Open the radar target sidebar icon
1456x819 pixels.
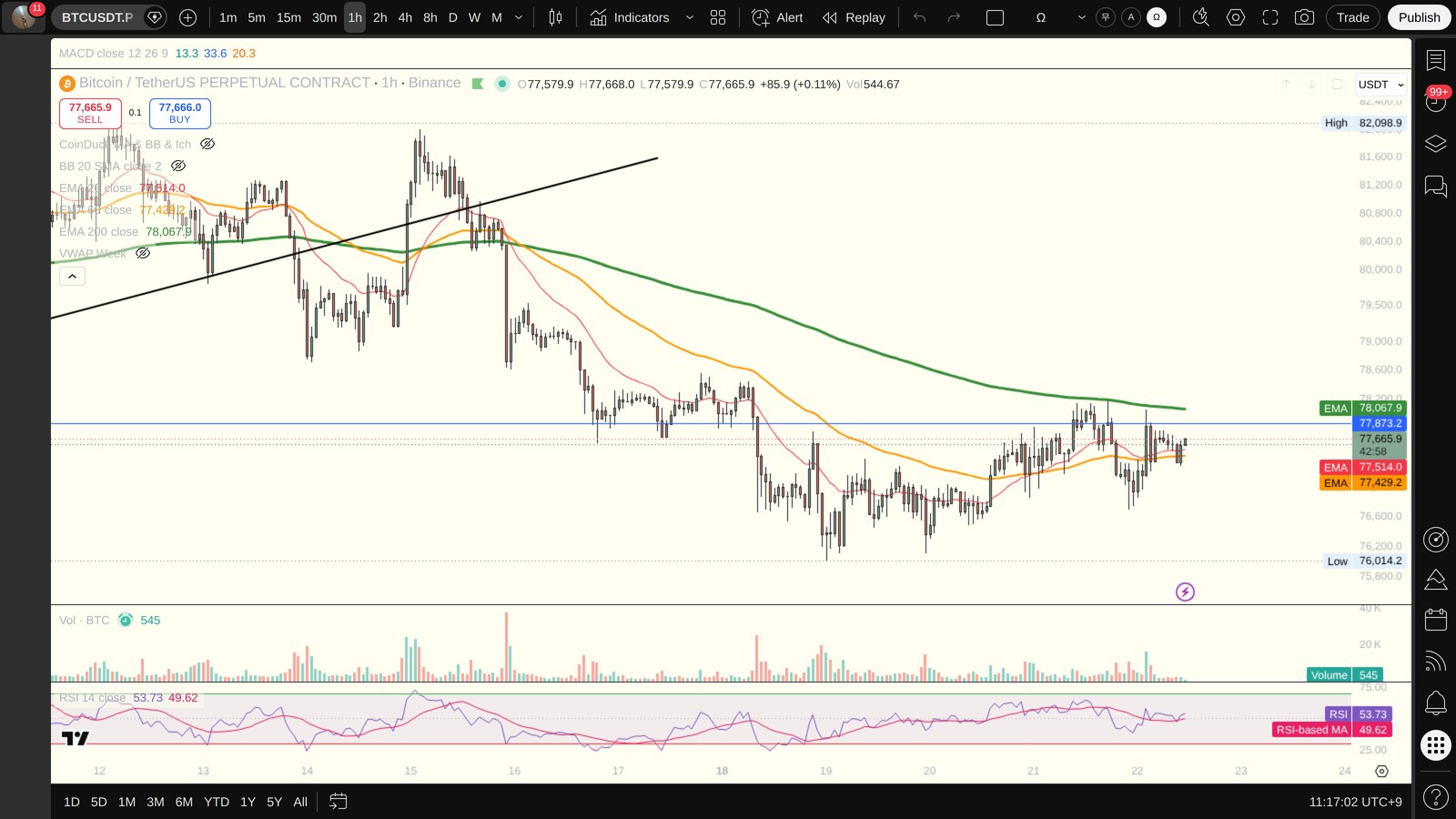coord(1436,540)
